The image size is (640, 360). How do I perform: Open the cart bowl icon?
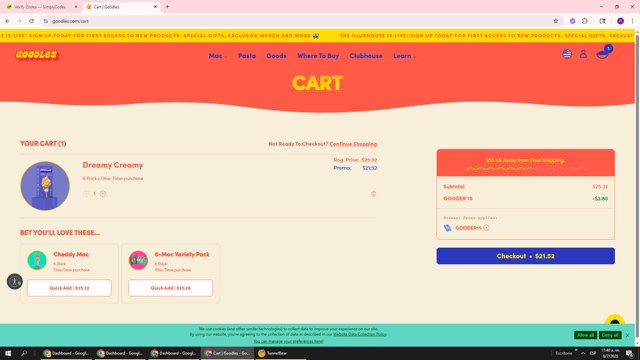603,53
